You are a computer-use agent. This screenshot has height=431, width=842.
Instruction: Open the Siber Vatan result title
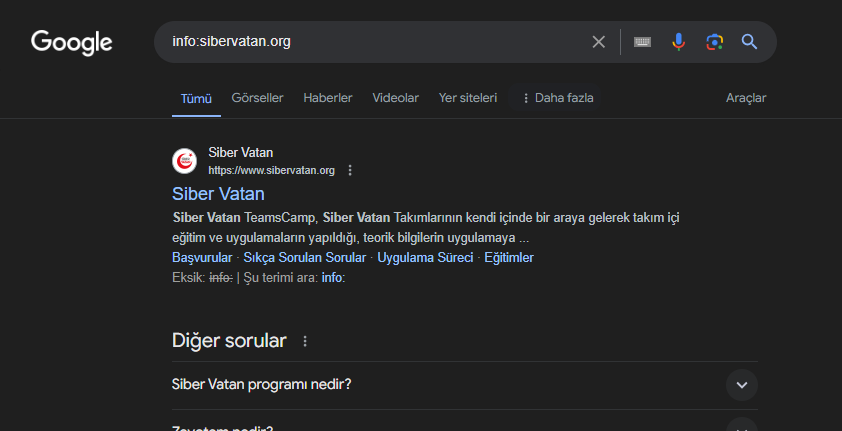(218, 193)
